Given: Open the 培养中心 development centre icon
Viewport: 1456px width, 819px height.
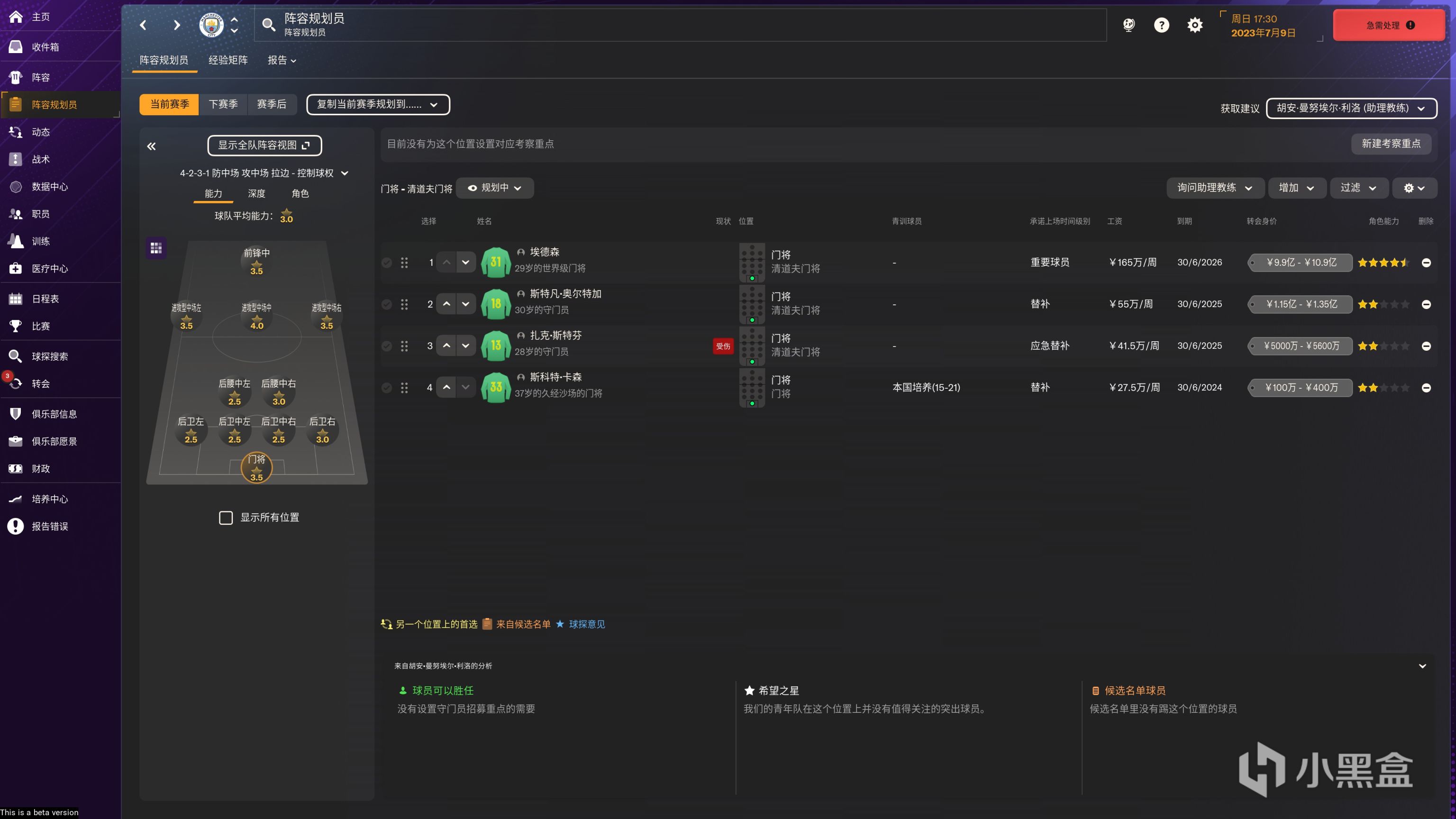Looking at the screenshot, I should pos(16,499).
